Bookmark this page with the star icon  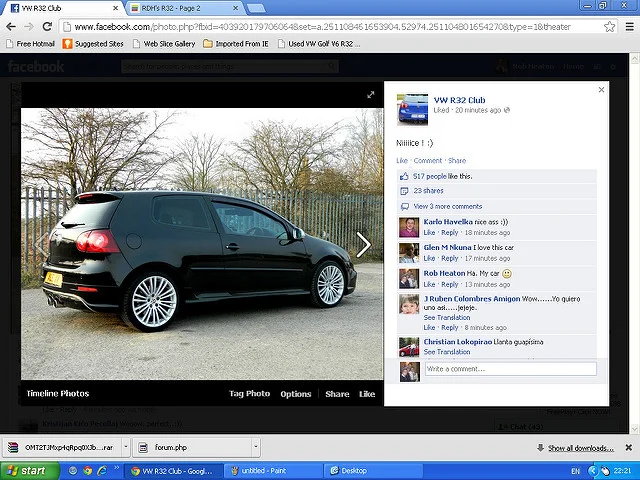tap(609, 27)
